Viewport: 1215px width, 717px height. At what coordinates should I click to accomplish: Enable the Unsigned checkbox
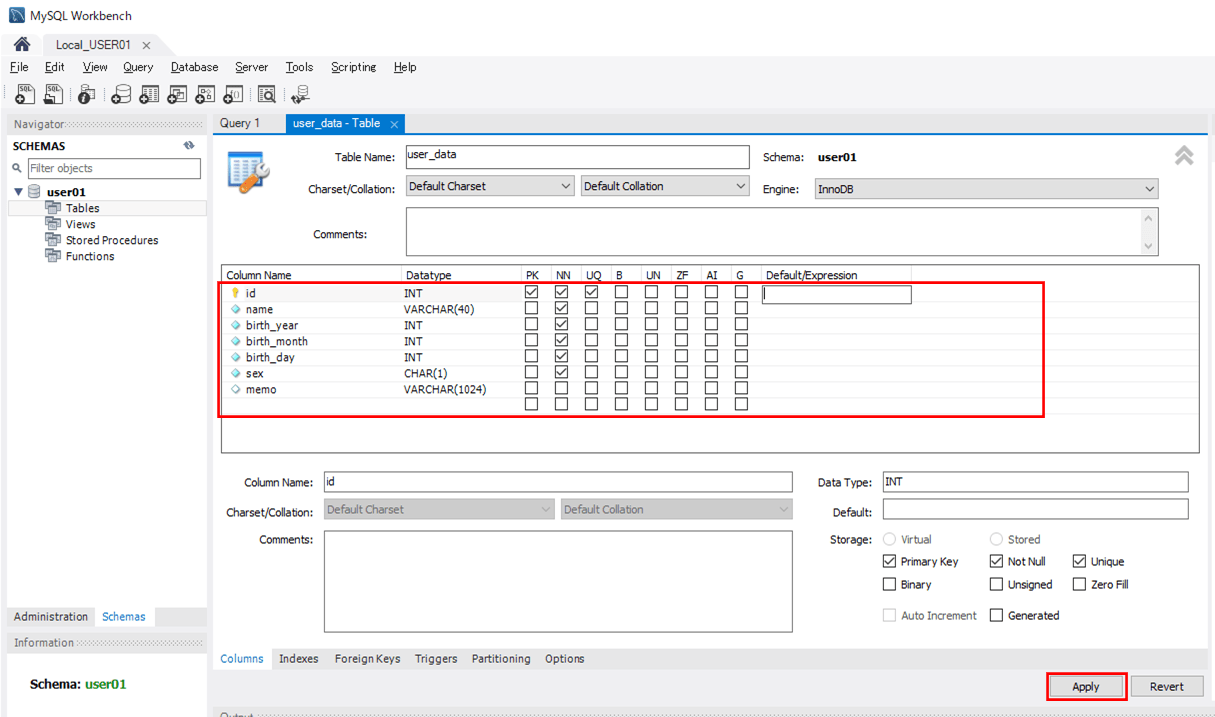point(997,585)
